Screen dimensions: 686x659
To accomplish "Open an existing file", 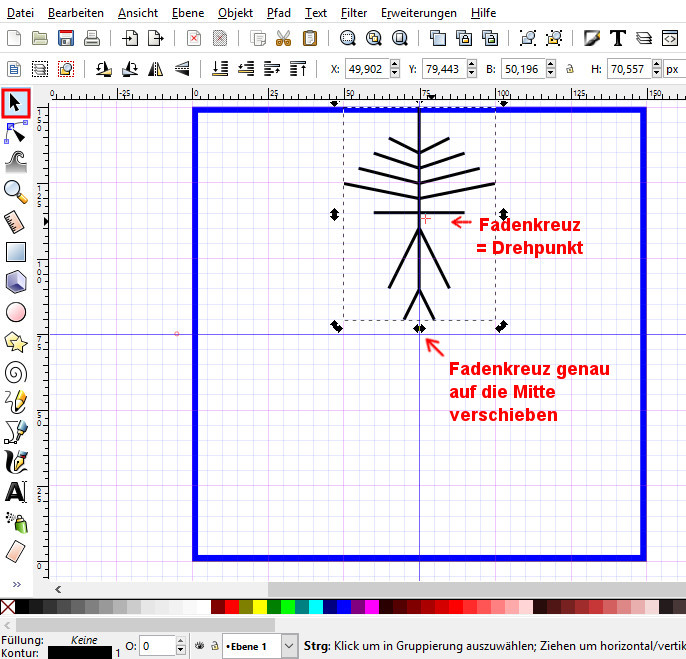I will 40,38.
